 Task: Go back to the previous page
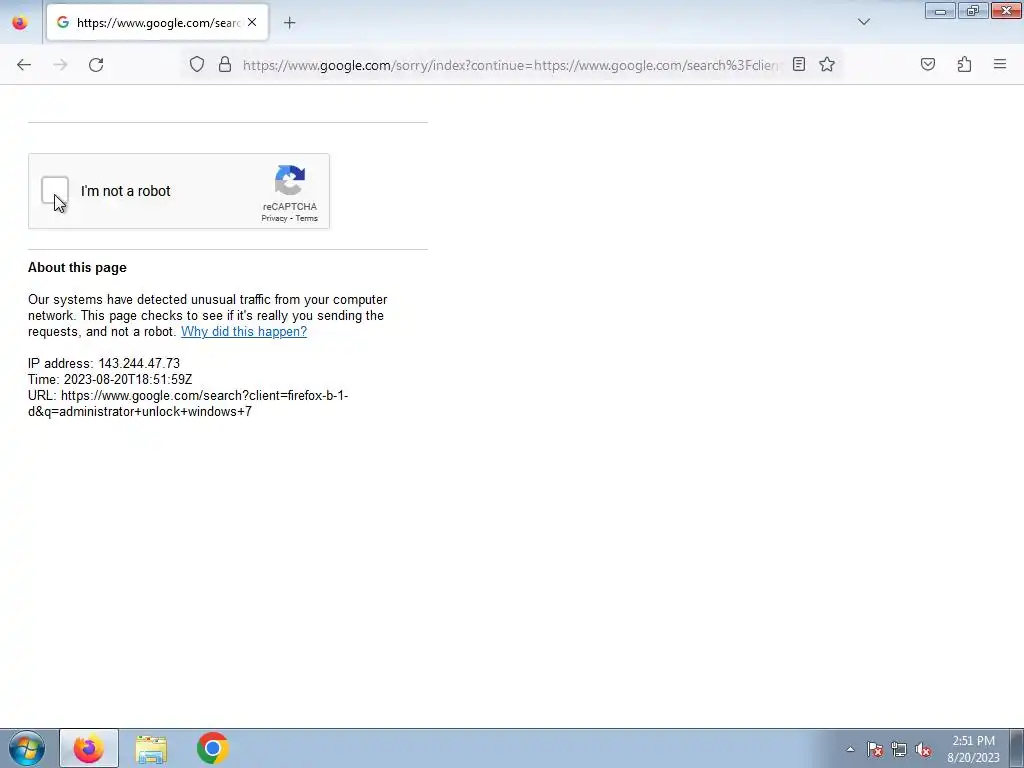pos(24,65)
